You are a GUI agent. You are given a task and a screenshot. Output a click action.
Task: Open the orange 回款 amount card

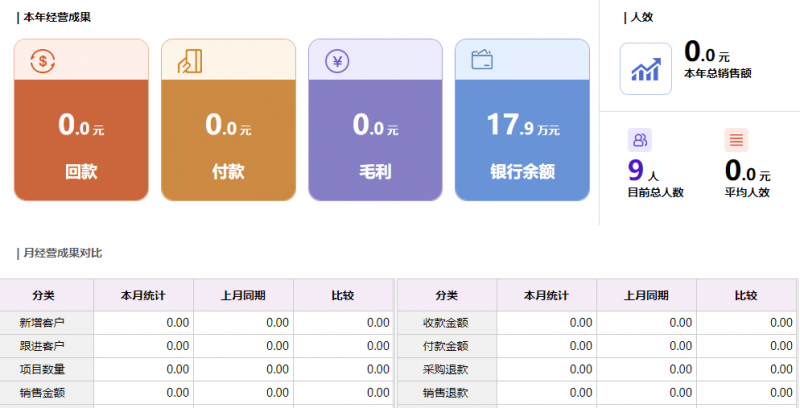coord(81,120)
